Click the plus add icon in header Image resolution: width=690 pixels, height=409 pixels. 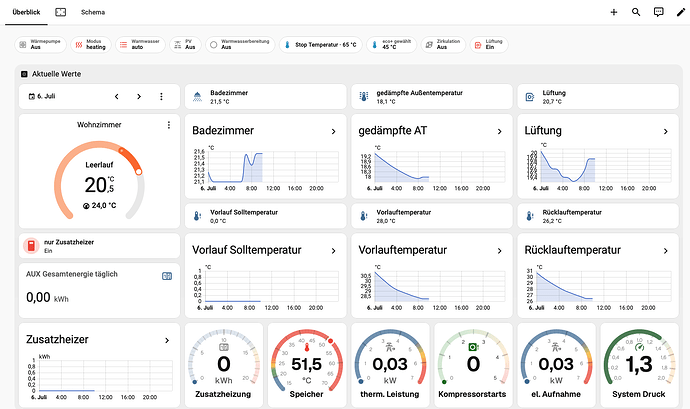coord(614,12)
